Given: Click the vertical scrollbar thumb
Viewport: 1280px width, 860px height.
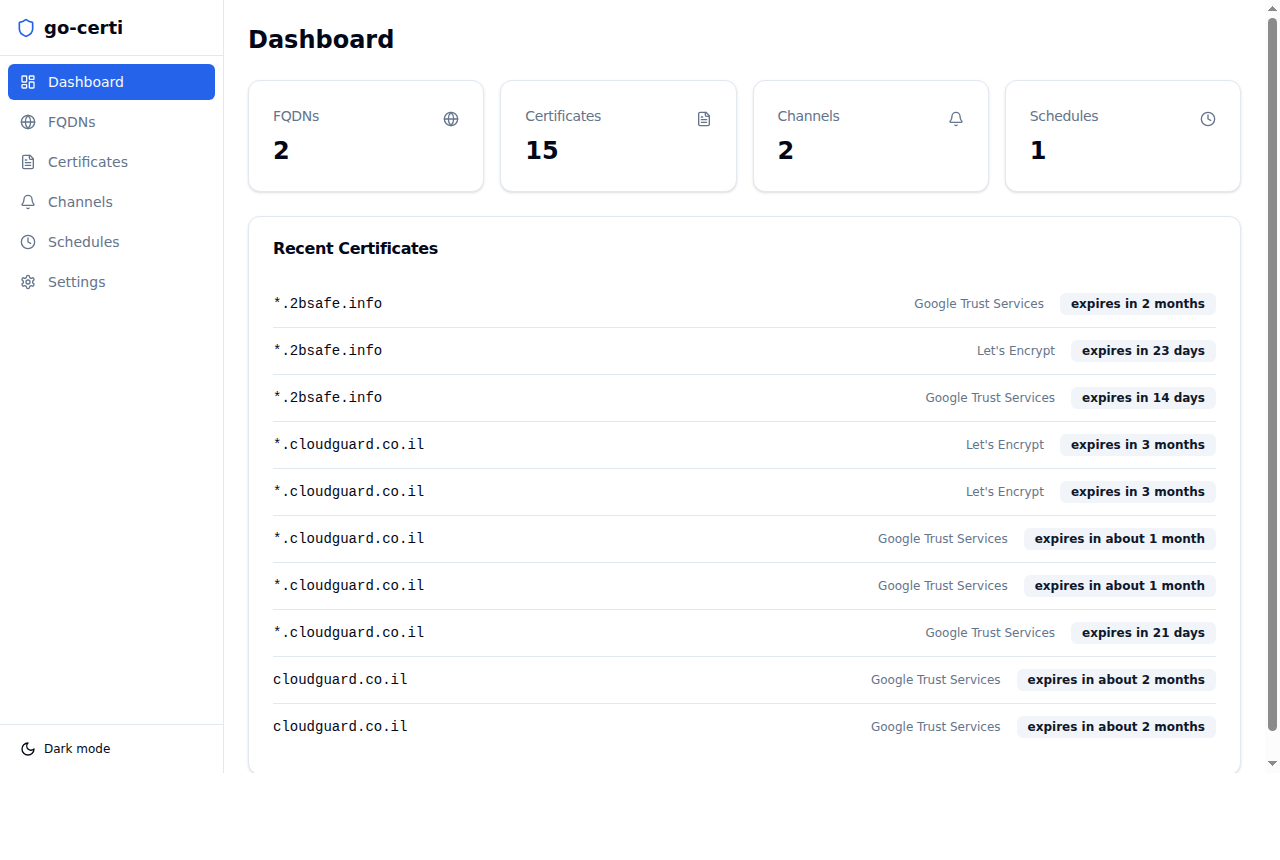Looking at the screenshot, I should (x=1273, y=373).
